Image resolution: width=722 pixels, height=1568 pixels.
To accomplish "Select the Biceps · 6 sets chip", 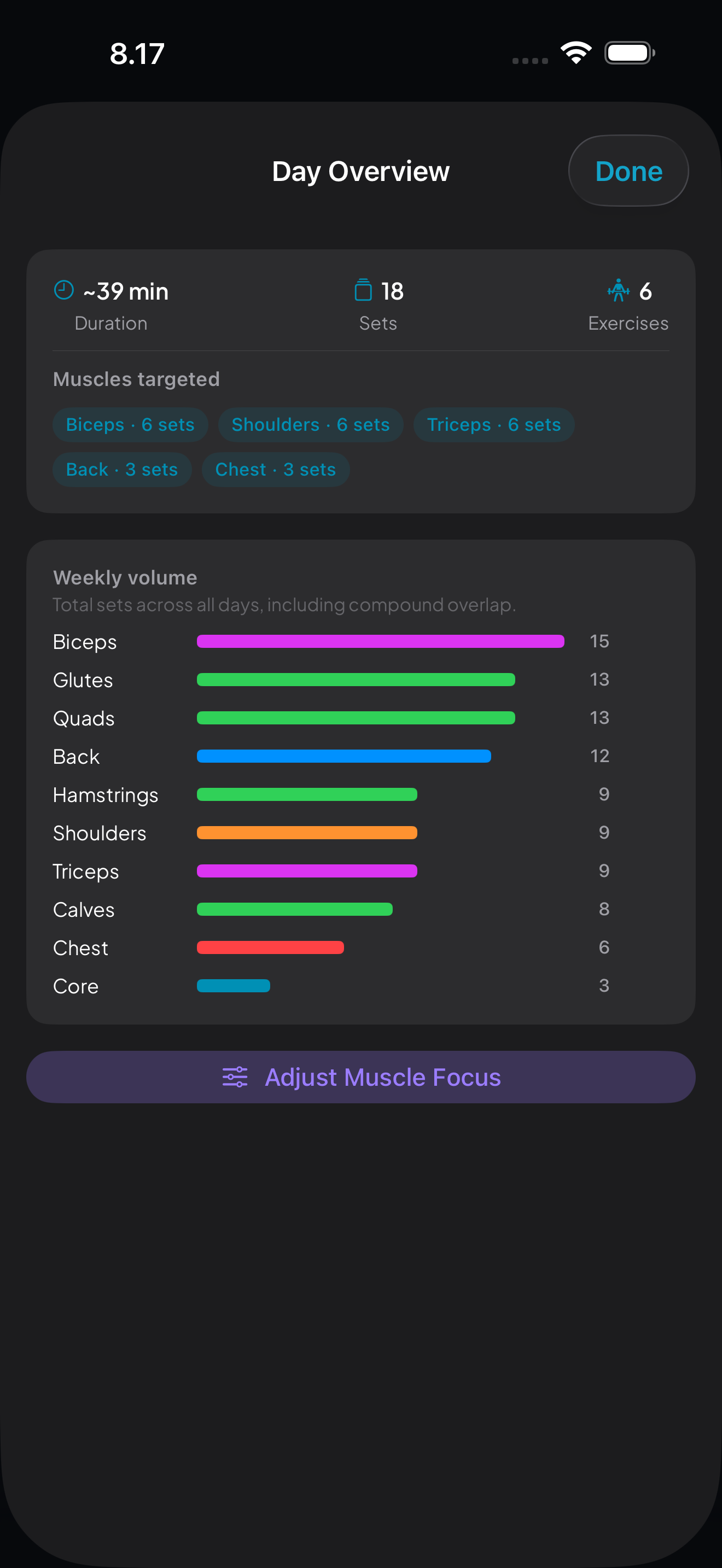I will click(x=130, y=424).
